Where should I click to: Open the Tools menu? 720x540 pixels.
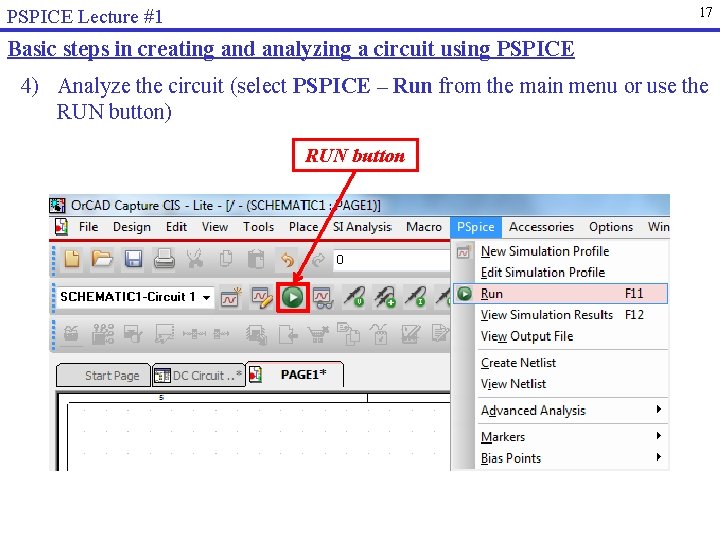(258, 227)
